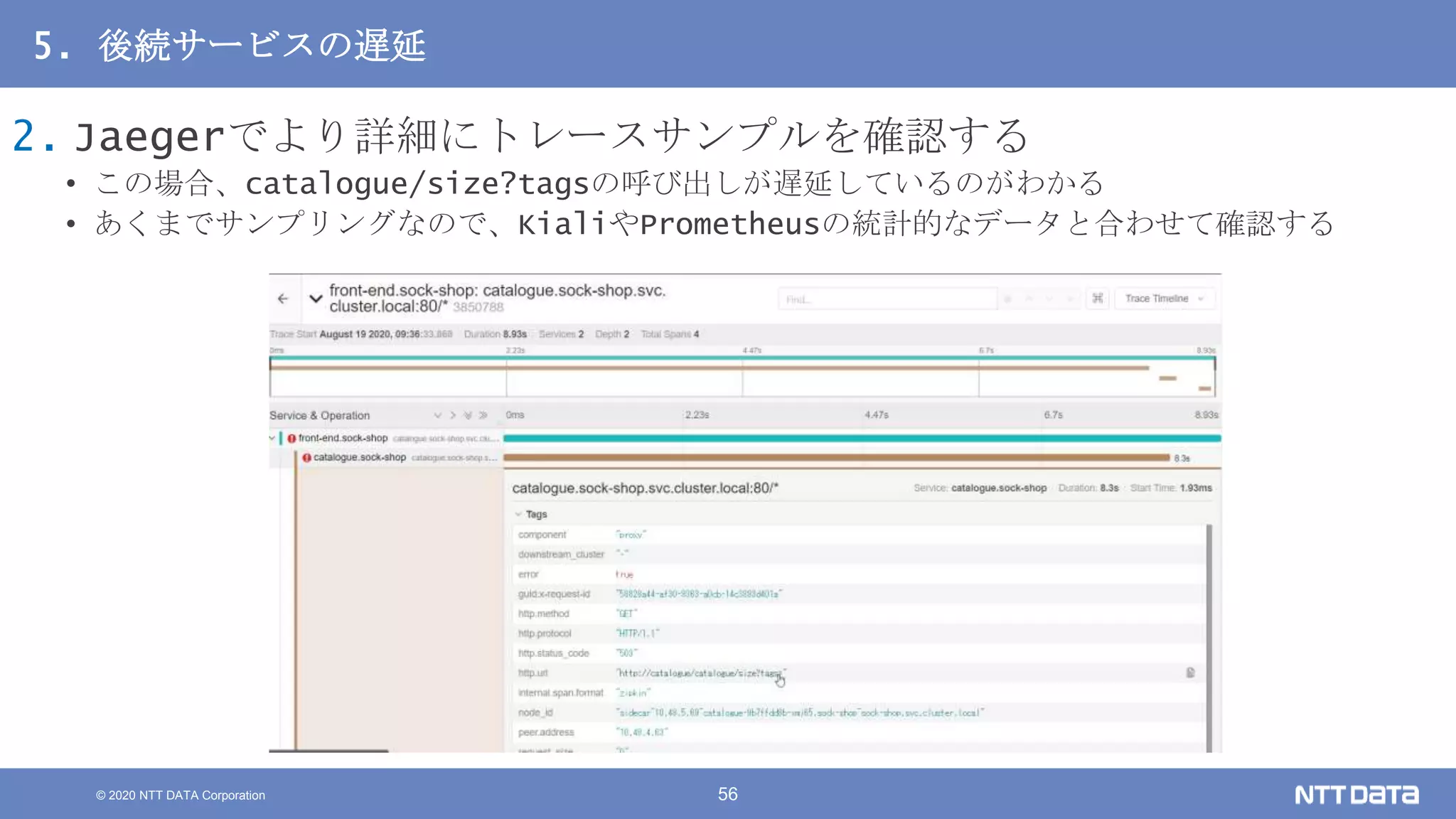
Task: Click the minimap overview of the trace
Action: (742, 377)
